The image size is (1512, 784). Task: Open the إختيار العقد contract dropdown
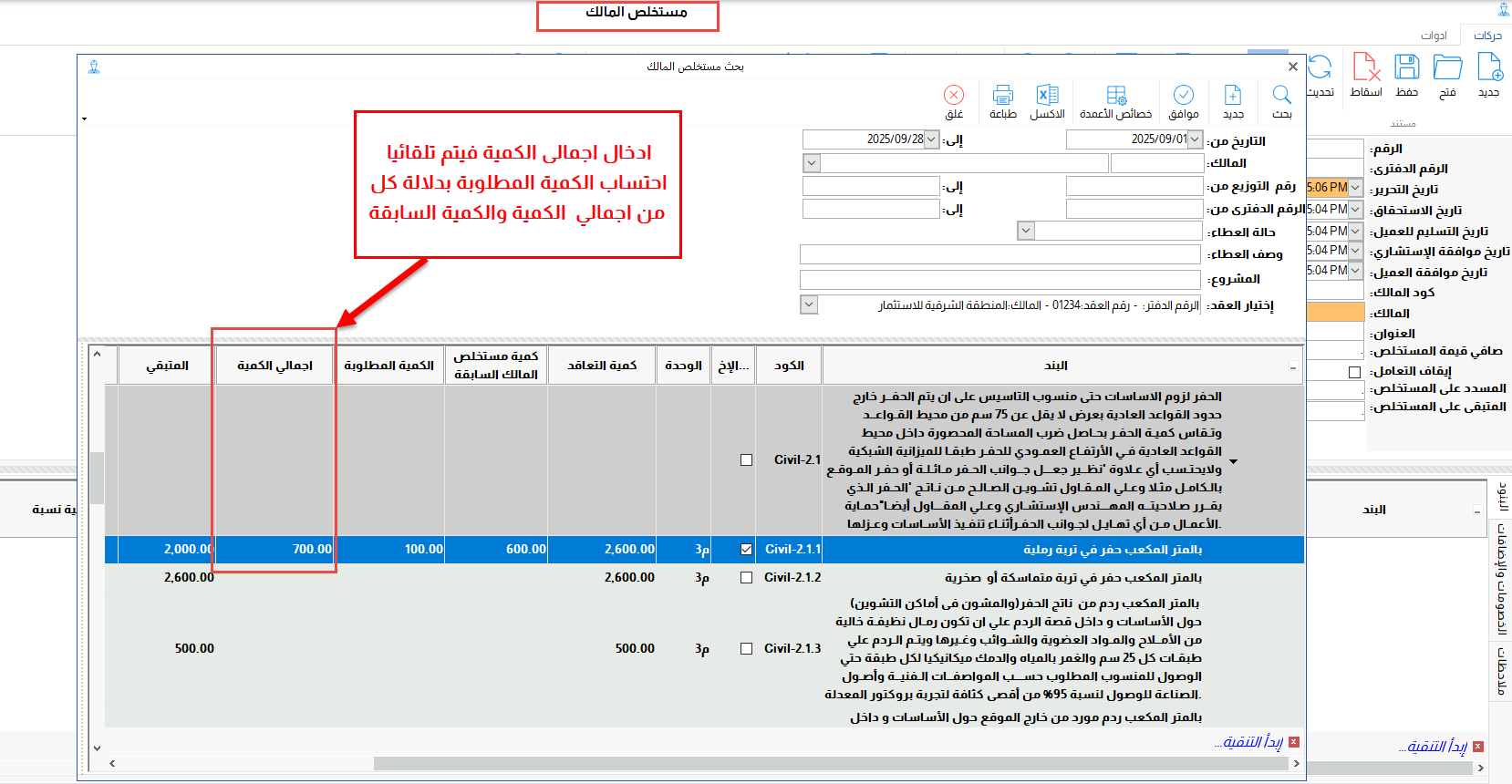click(x=809, y=304)
